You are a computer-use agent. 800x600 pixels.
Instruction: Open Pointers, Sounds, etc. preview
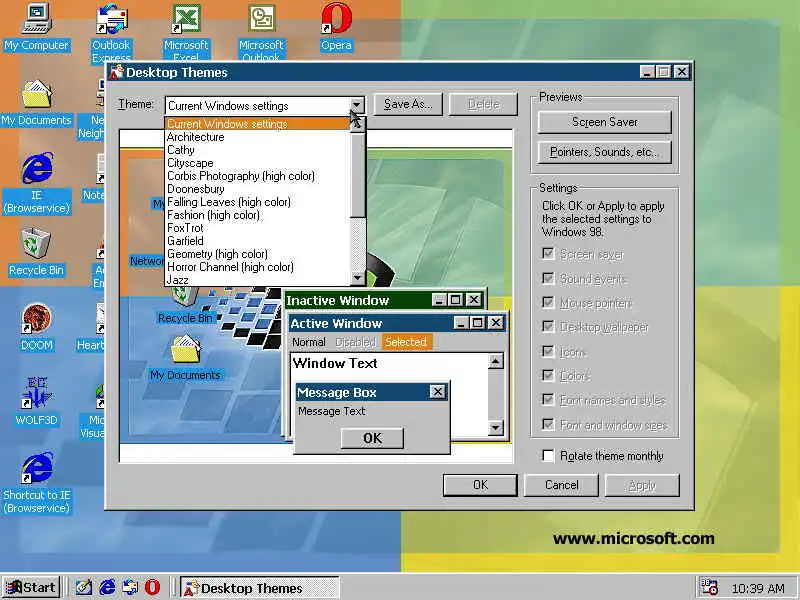[x=605, y=152]
